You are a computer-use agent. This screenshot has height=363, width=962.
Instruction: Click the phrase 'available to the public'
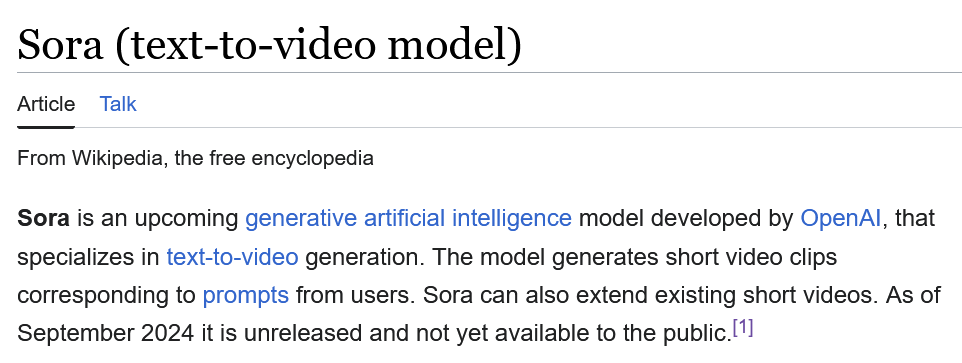[610, 334]
